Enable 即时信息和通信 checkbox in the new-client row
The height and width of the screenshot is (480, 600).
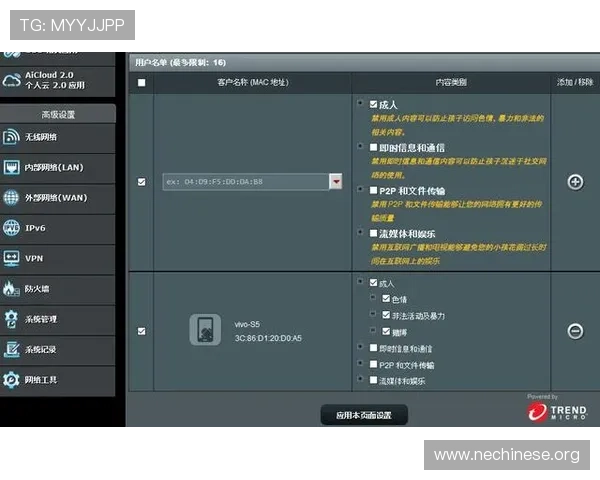373,146
